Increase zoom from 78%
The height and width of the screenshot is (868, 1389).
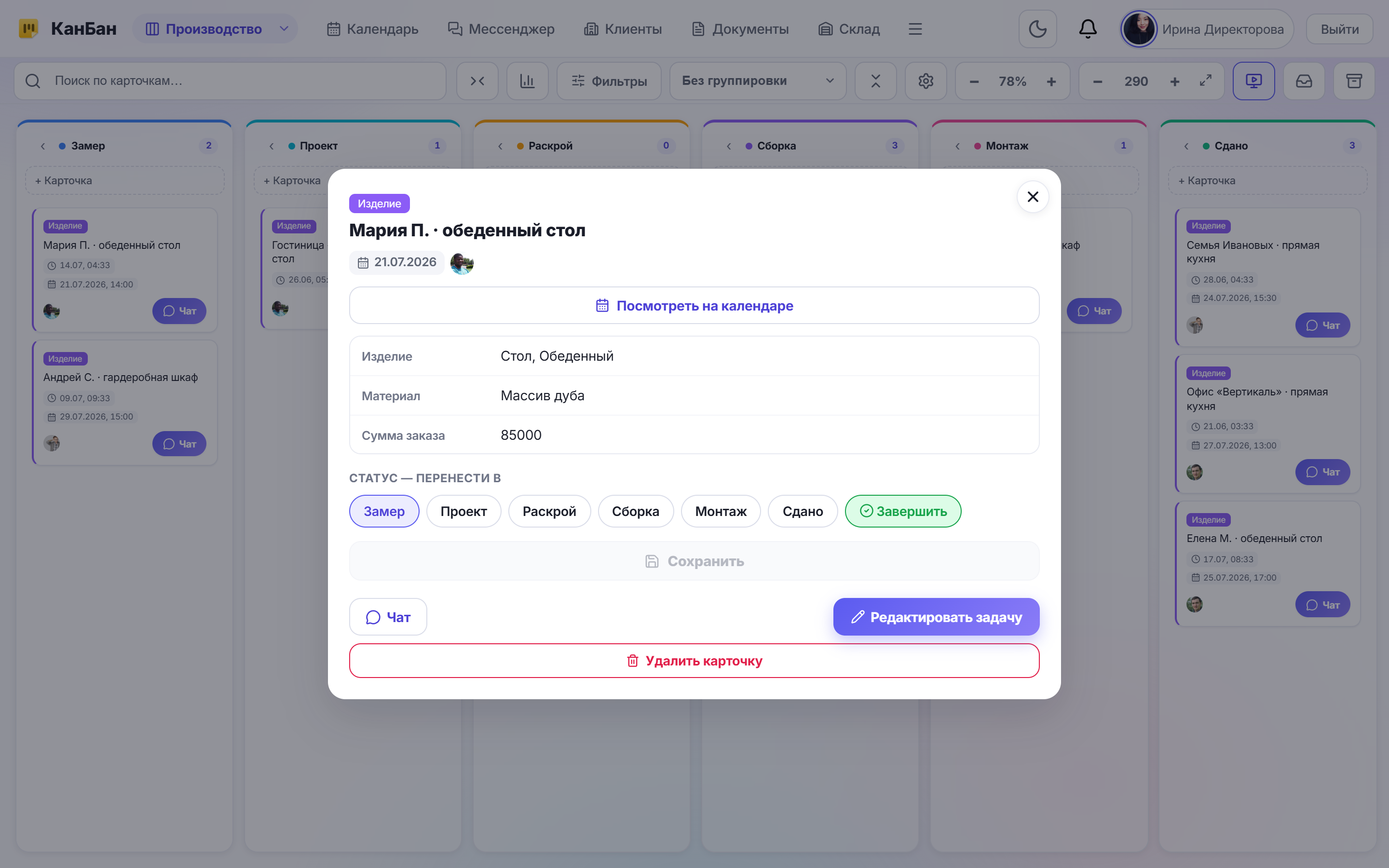[x=1051, y=81]
